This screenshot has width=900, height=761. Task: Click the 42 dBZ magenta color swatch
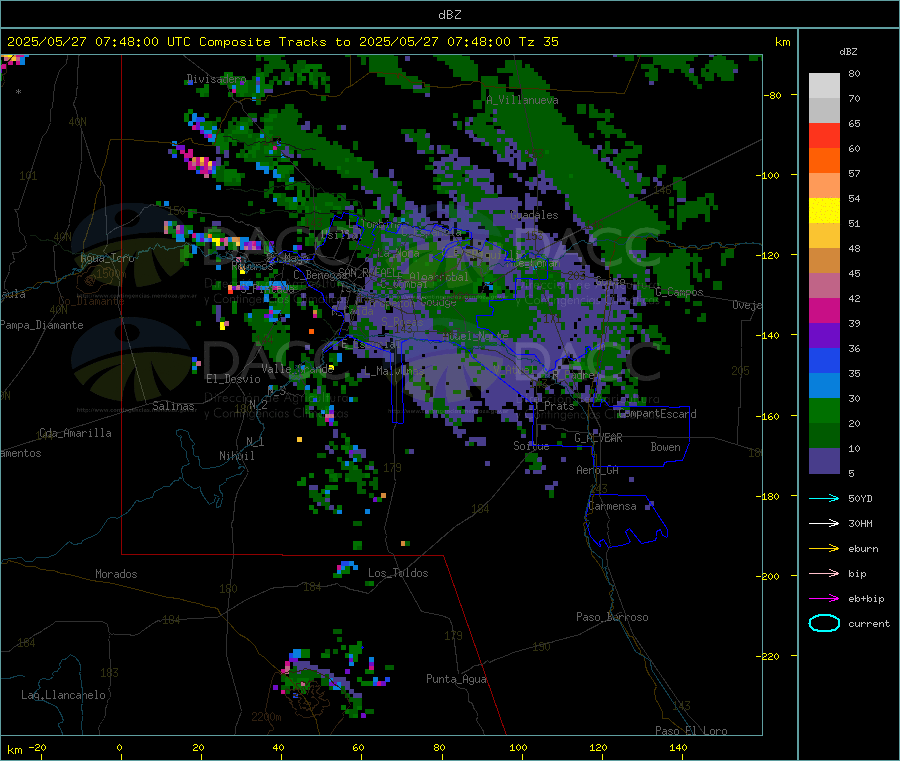point(824,310)
